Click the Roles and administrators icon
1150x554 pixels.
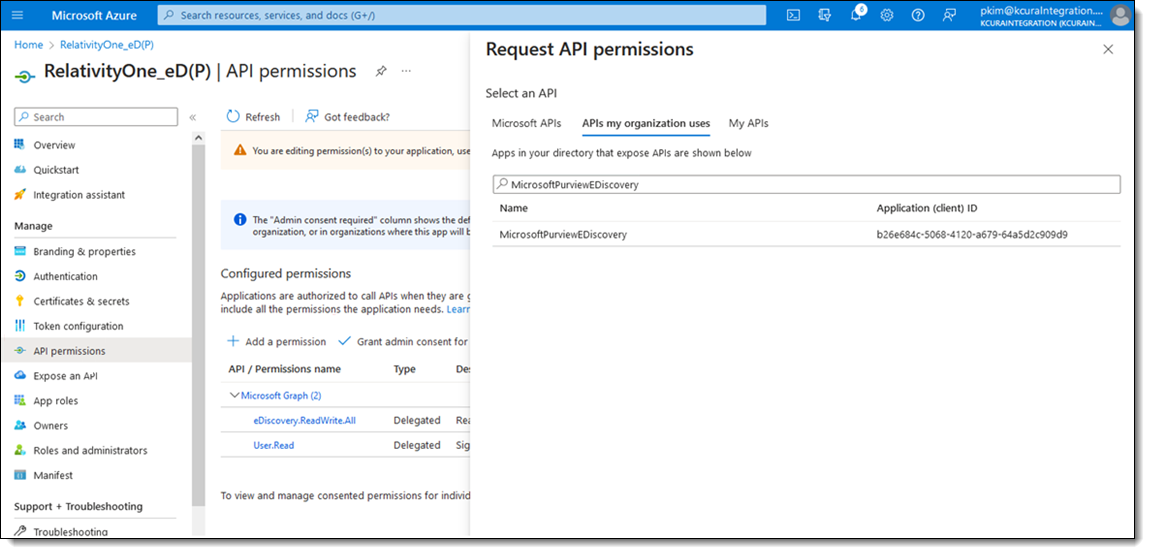point(21,451)
